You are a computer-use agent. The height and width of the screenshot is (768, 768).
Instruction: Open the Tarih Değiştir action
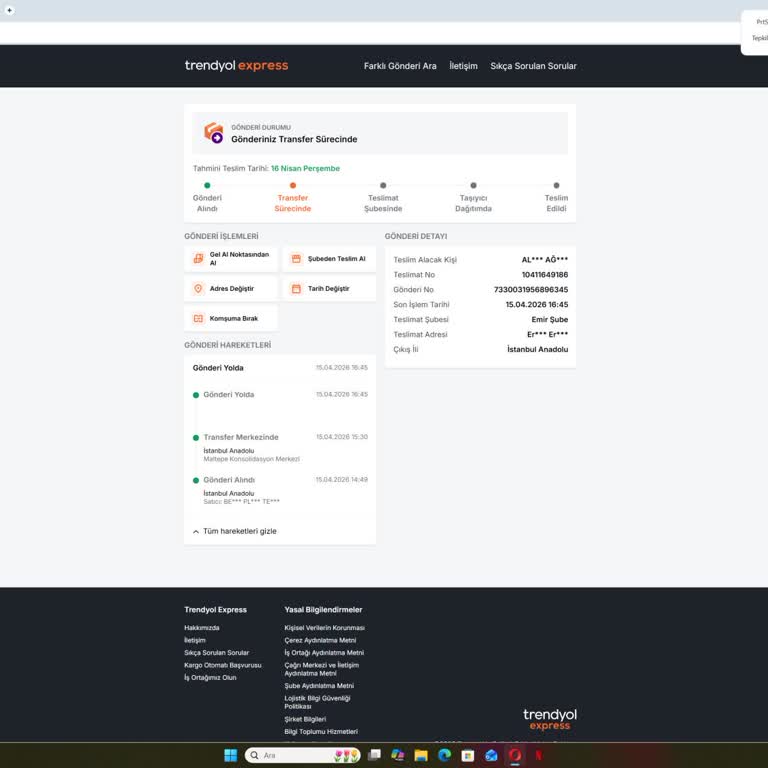pos(329,288)
